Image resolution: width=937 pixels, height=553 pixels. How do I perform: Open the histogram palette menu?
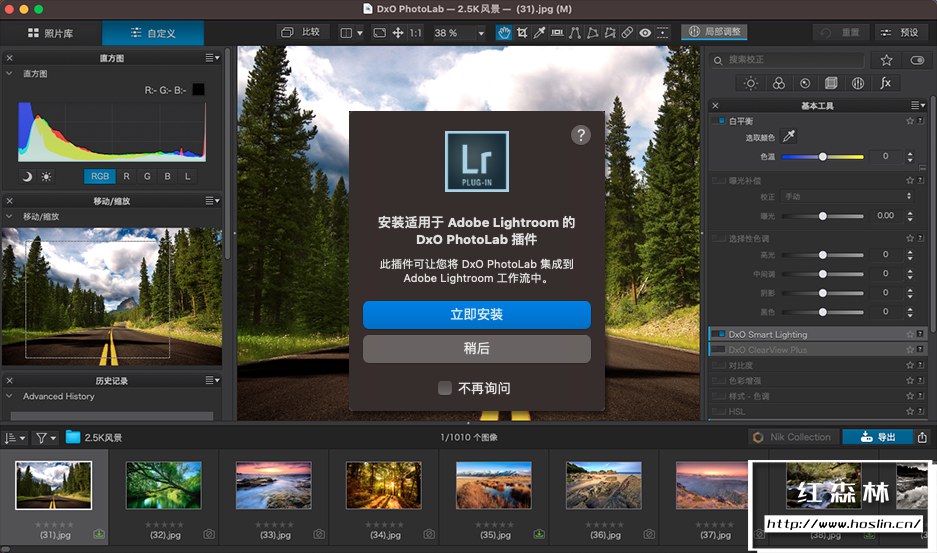tap(212, 58)
